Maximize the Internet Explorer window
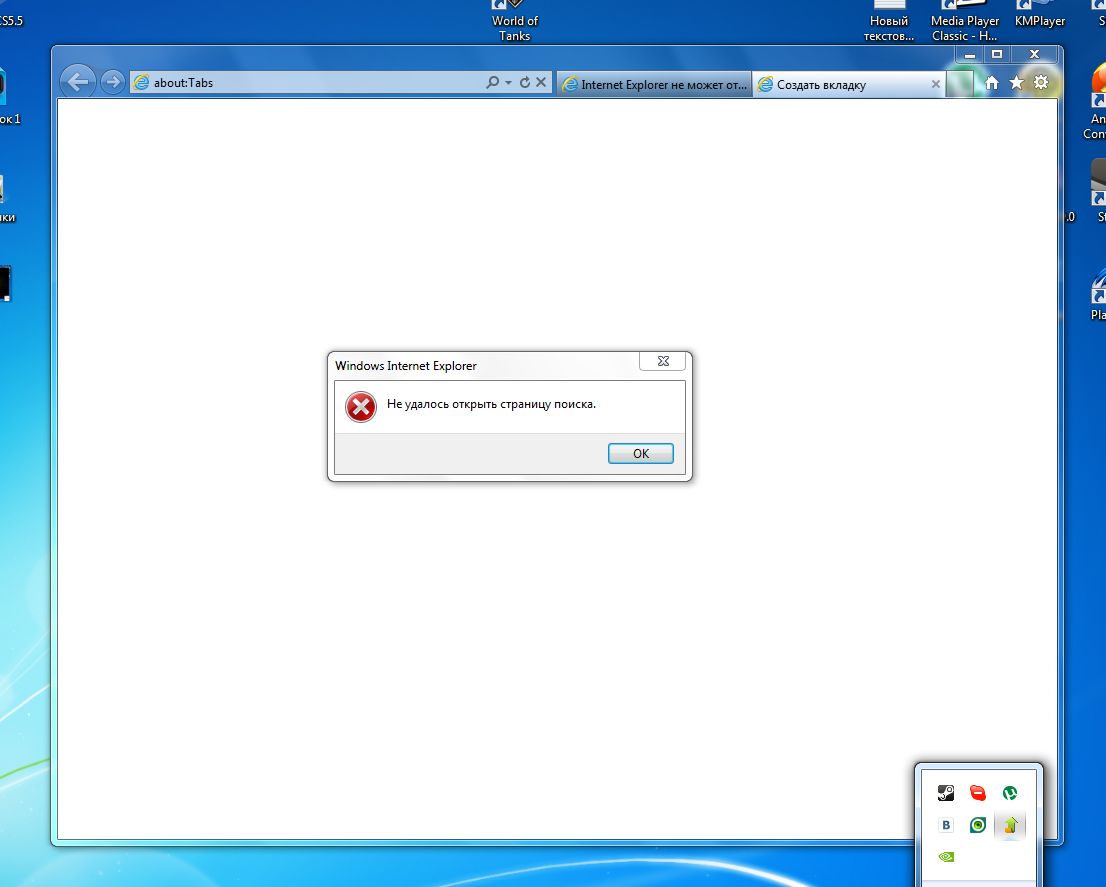The height and width of the screenshot is (887, 1106). [997, 54]
